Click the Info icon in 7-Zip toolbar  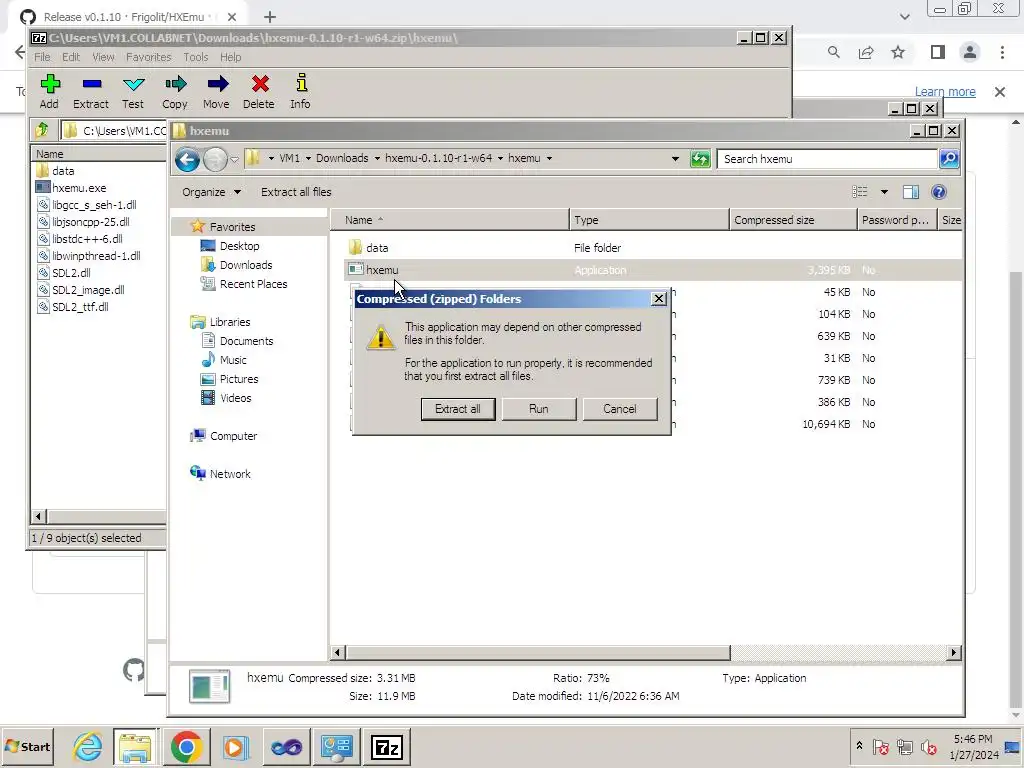(301, 83)
